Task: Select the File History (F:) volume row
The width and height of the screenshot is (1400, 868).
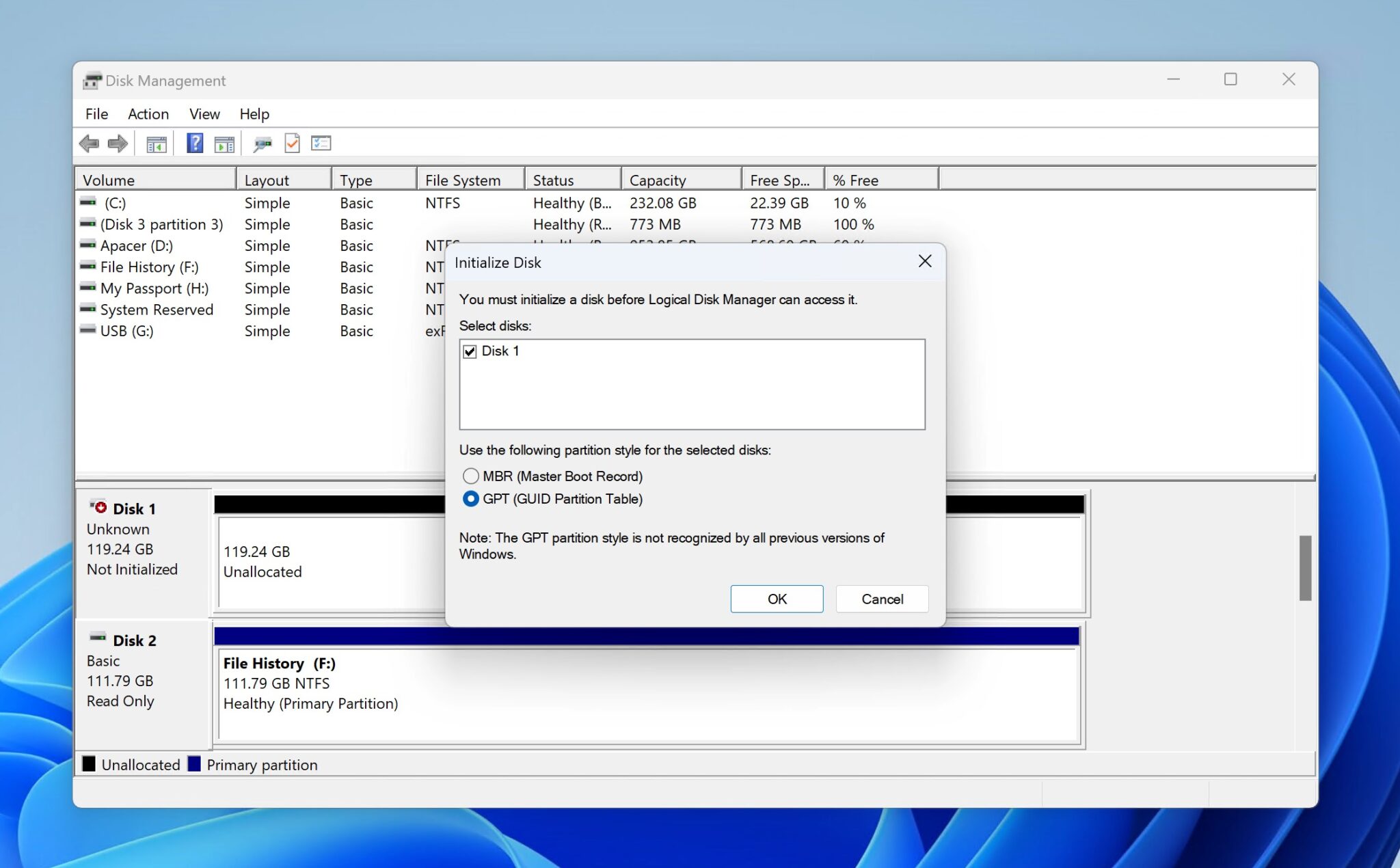Action: coord(150,267)
